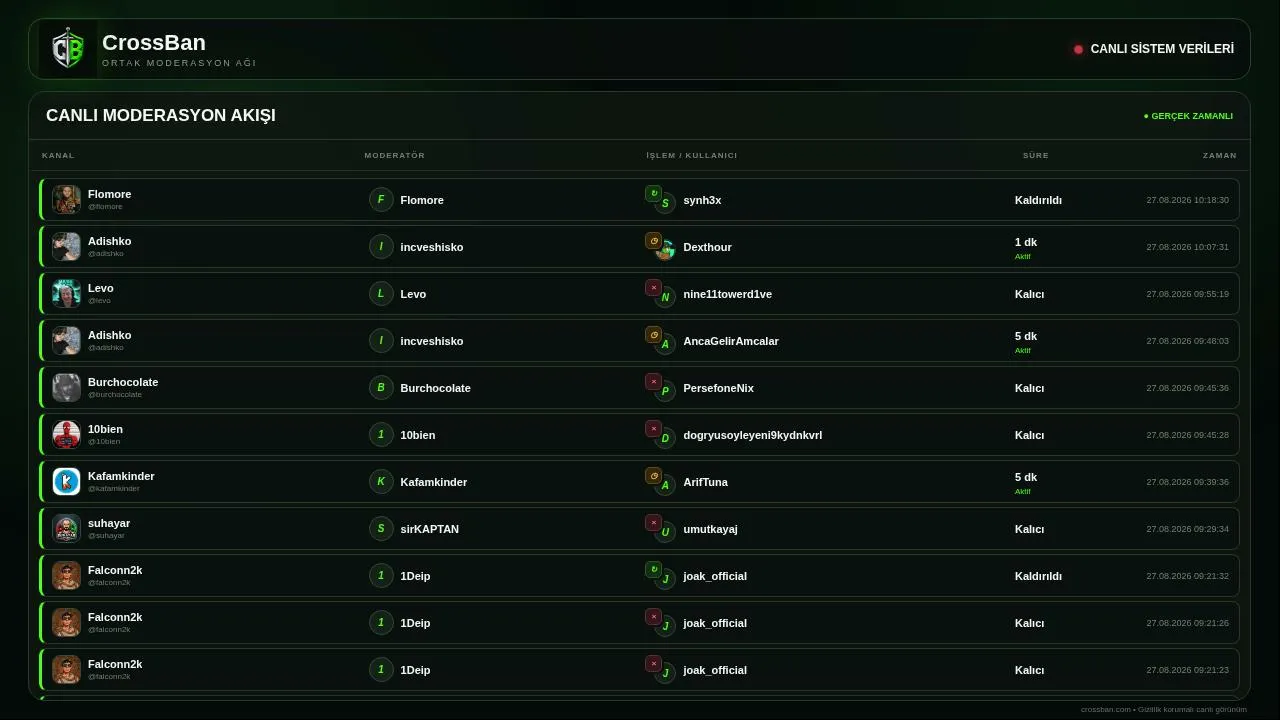Viewport: 1280px width, 720px height.
Task: Click the crossban.com footer link
Action: click(x=1106, y=709)
